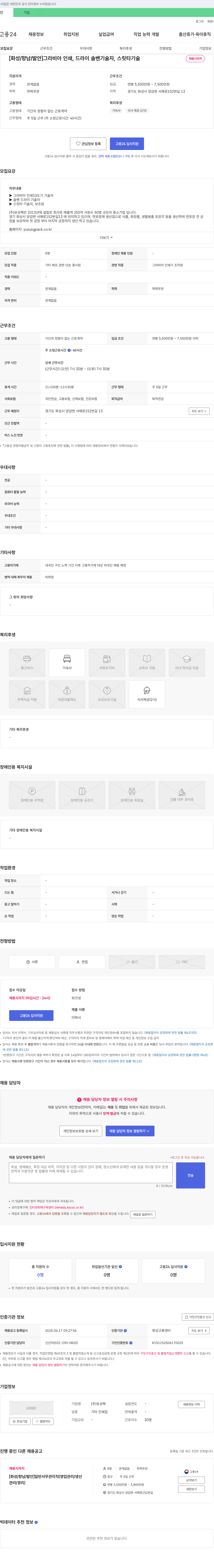Image resolution: width=214 pixels, height=1568 pixels.
Task: Open 지도 보기 for 화성고용센터
Action: coord(199,1331)
